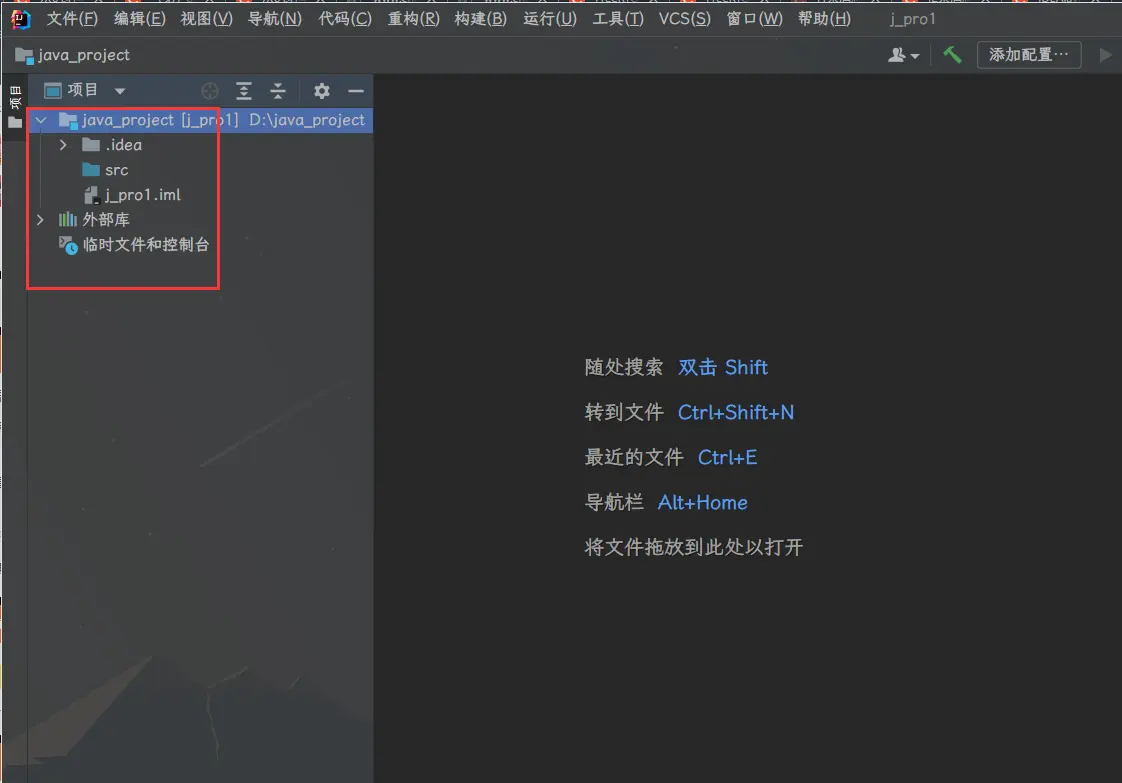Open project panel settings gear
The width and height of the screenshot is (1122, 783).
pyautogui.click(x=321, y=91)
